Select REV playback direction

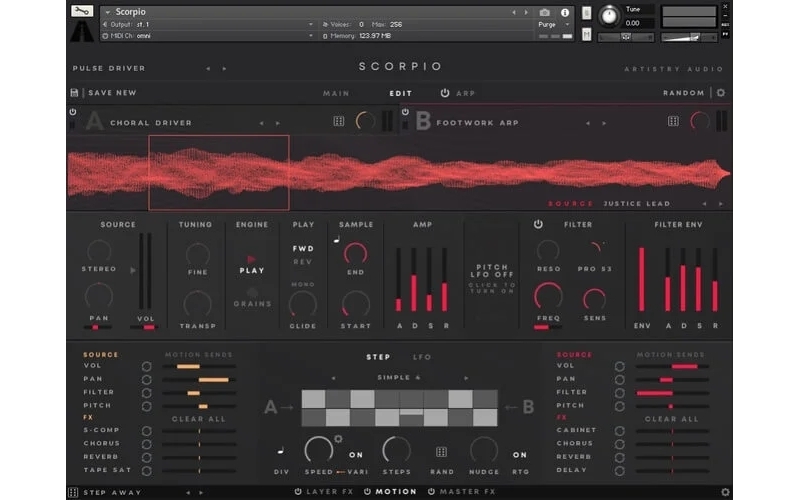(303, 262)
